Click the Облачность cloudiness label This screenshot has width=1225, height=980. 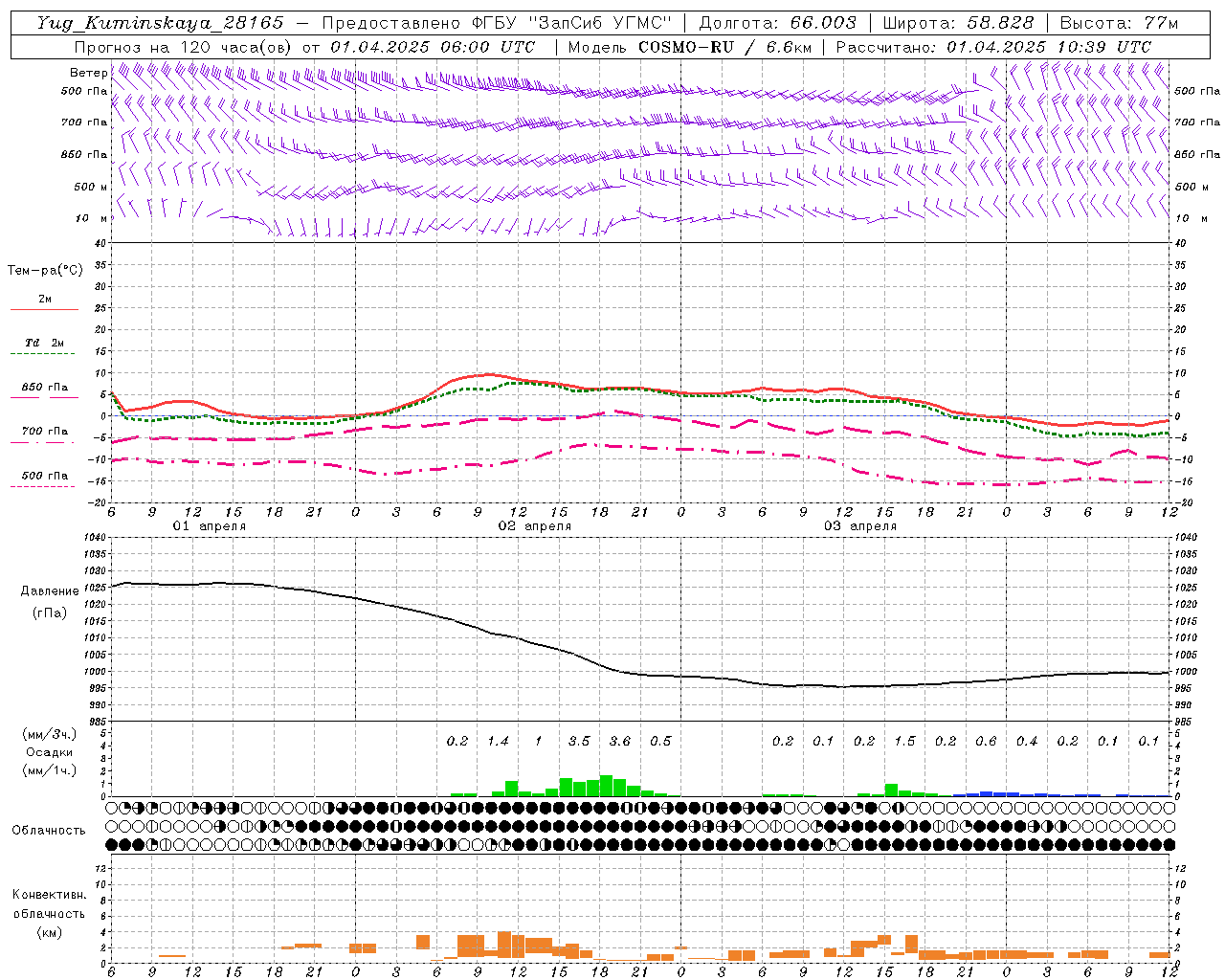[x=49, y=830]
